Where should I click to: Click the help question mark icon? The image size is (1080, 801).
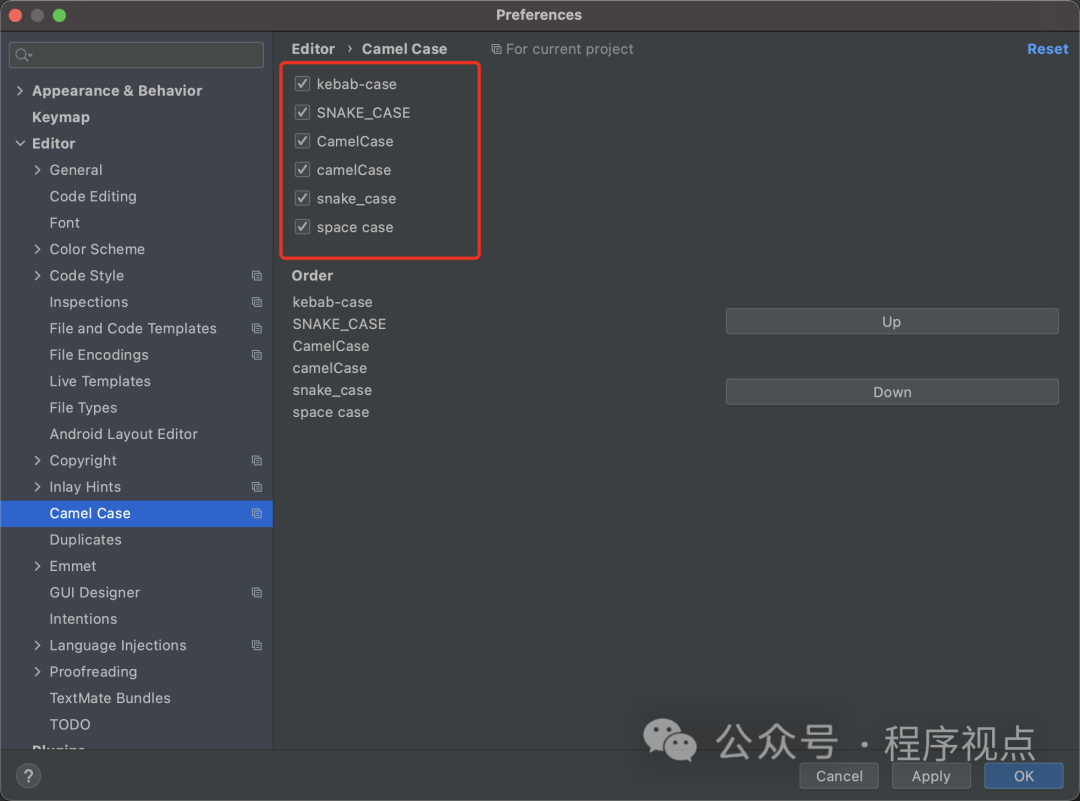[28, 776]
